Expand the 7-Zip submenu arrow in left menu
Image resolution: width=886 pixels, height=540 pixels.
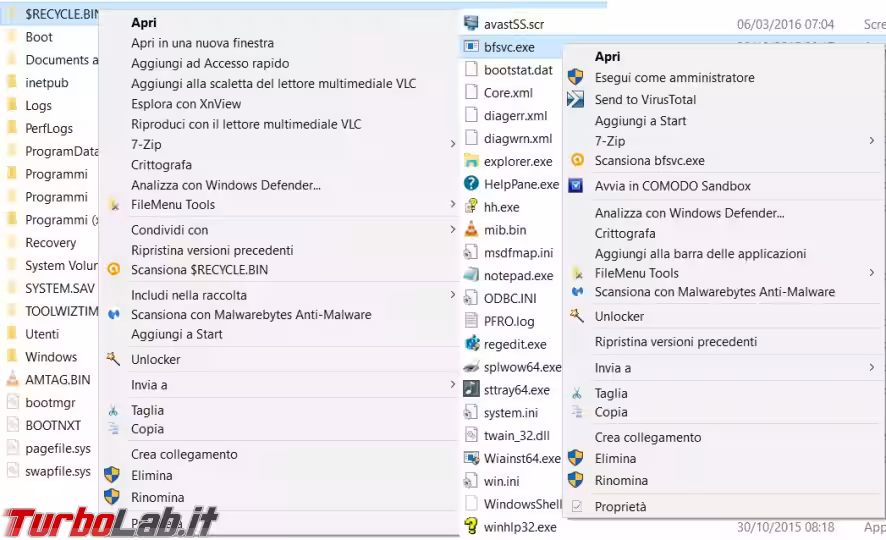point(453,144)
